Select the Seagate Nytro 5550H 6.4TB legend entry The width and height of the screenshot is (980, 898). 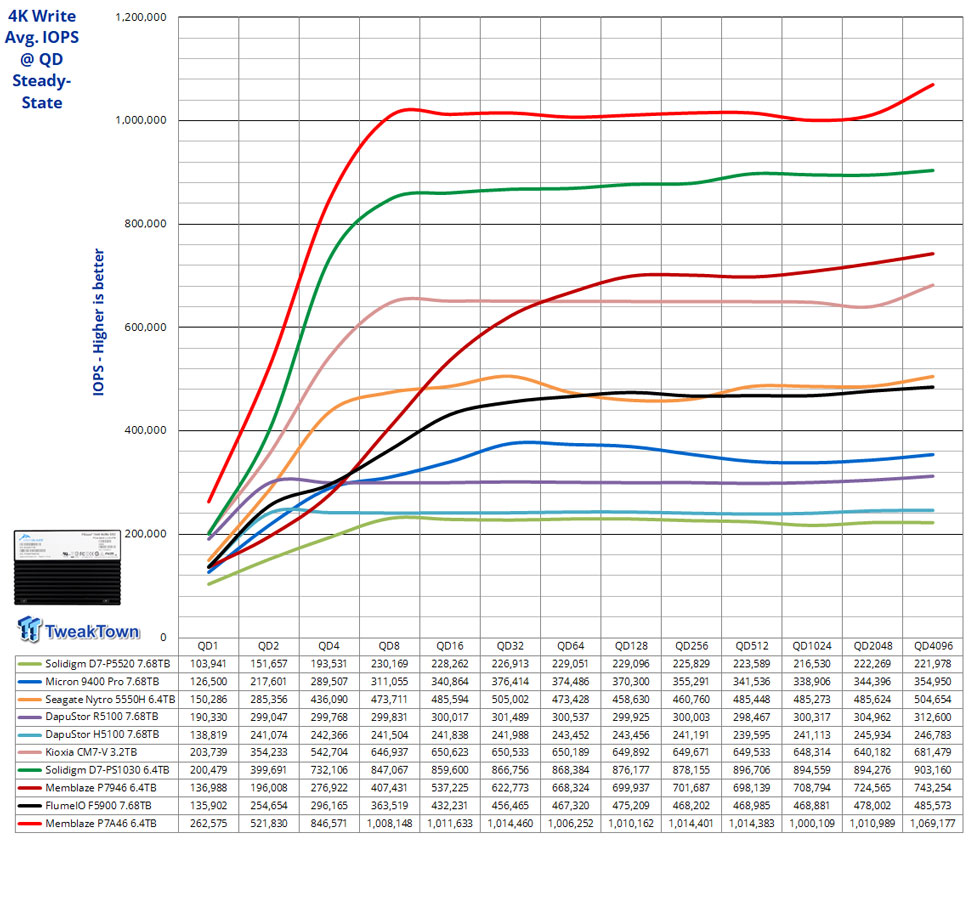tap(97, 699)
